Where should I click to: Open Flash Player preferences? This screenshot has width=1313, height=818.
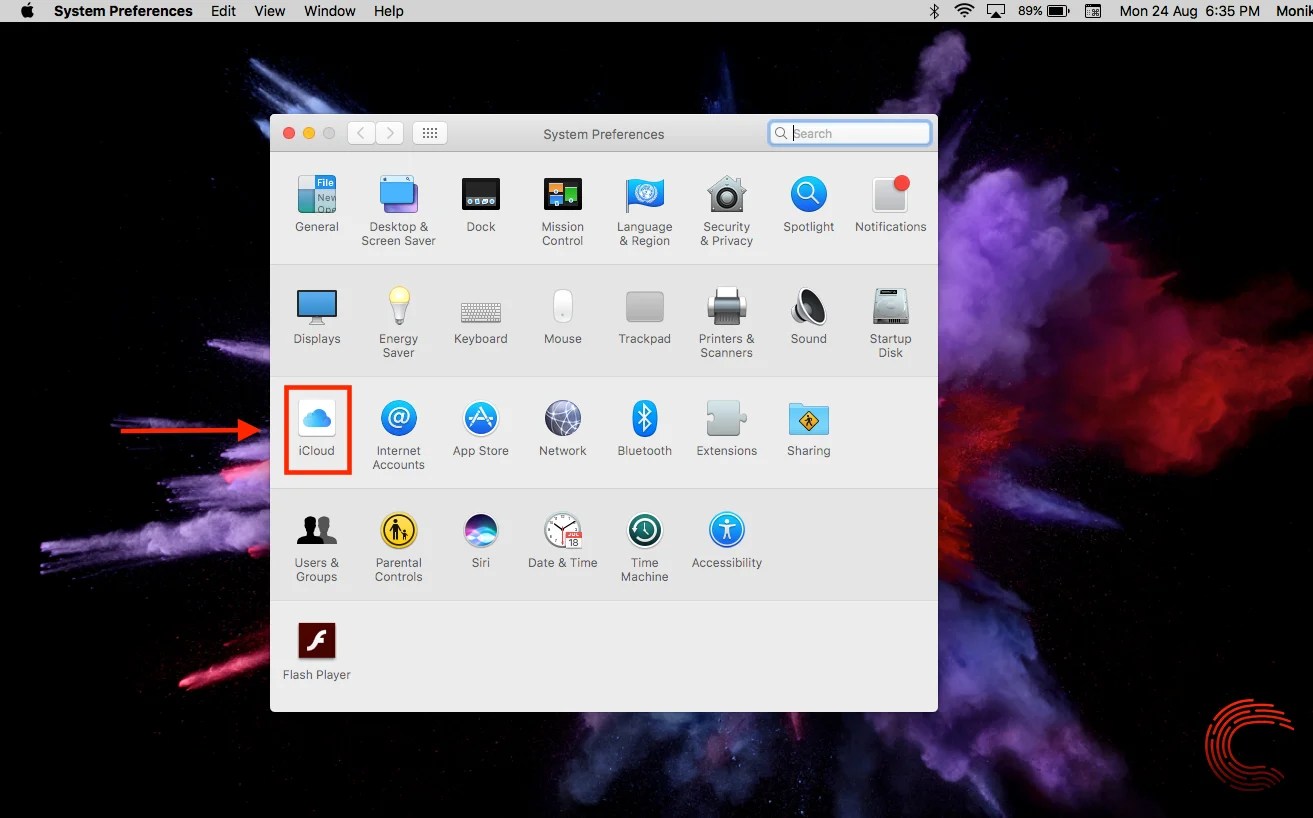coord(316,648)
